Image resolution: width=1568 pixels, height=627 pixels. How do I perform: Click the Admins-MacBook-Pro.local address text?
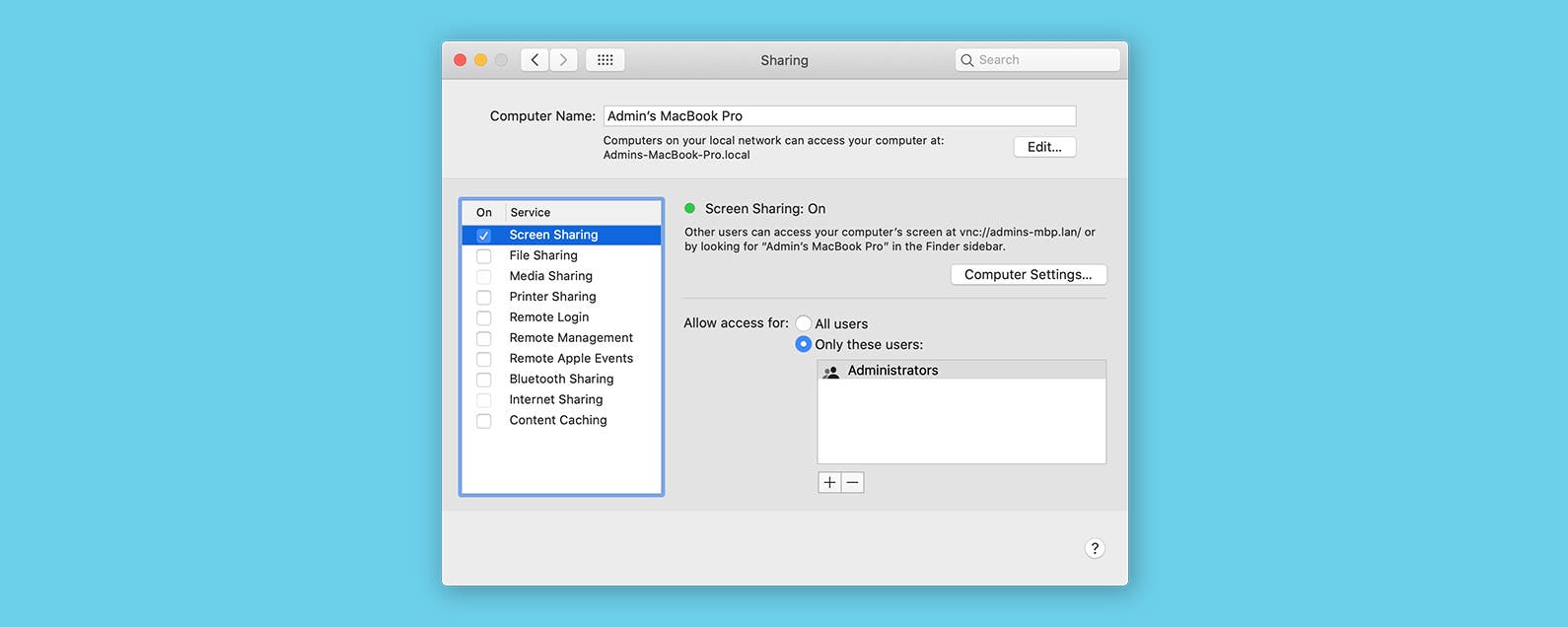coord(677,155)
